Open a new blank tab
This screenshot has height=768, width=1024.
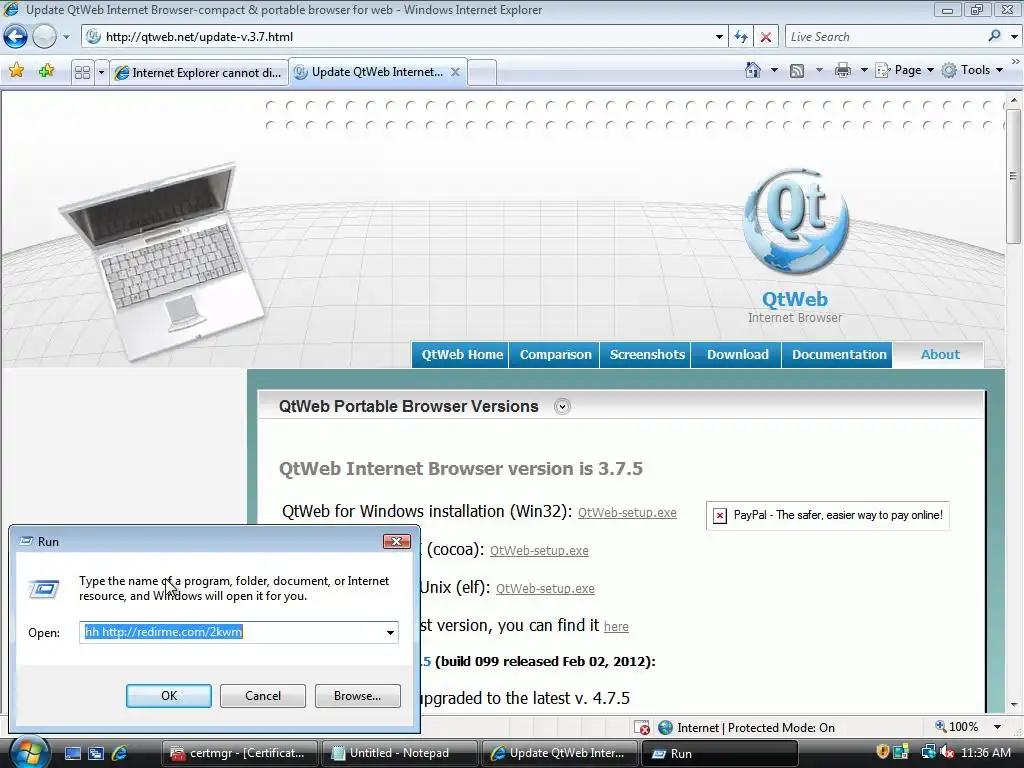[482, 72]
